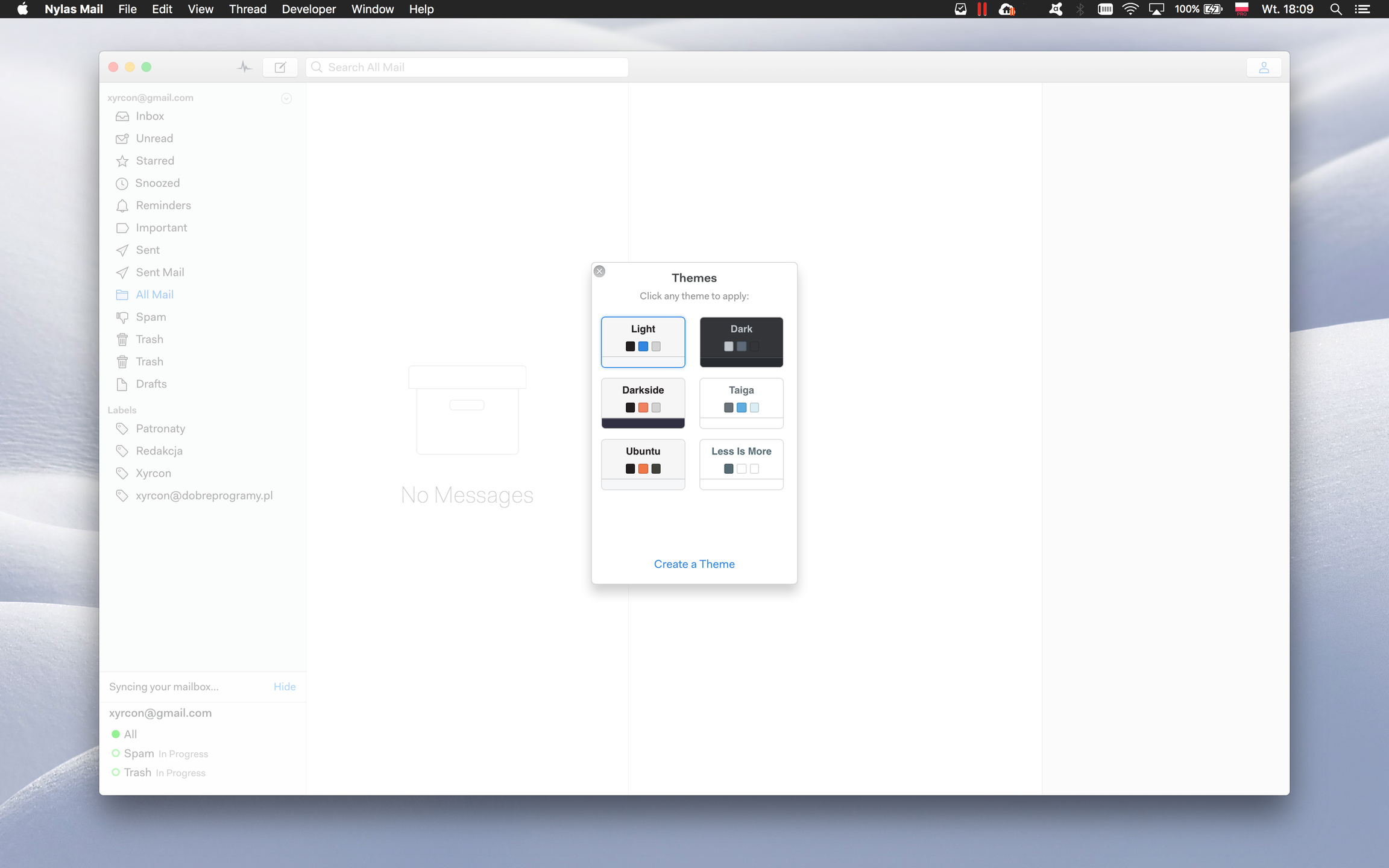
Task: Open the Reminders bell icon folder
Action: (122, 206)
